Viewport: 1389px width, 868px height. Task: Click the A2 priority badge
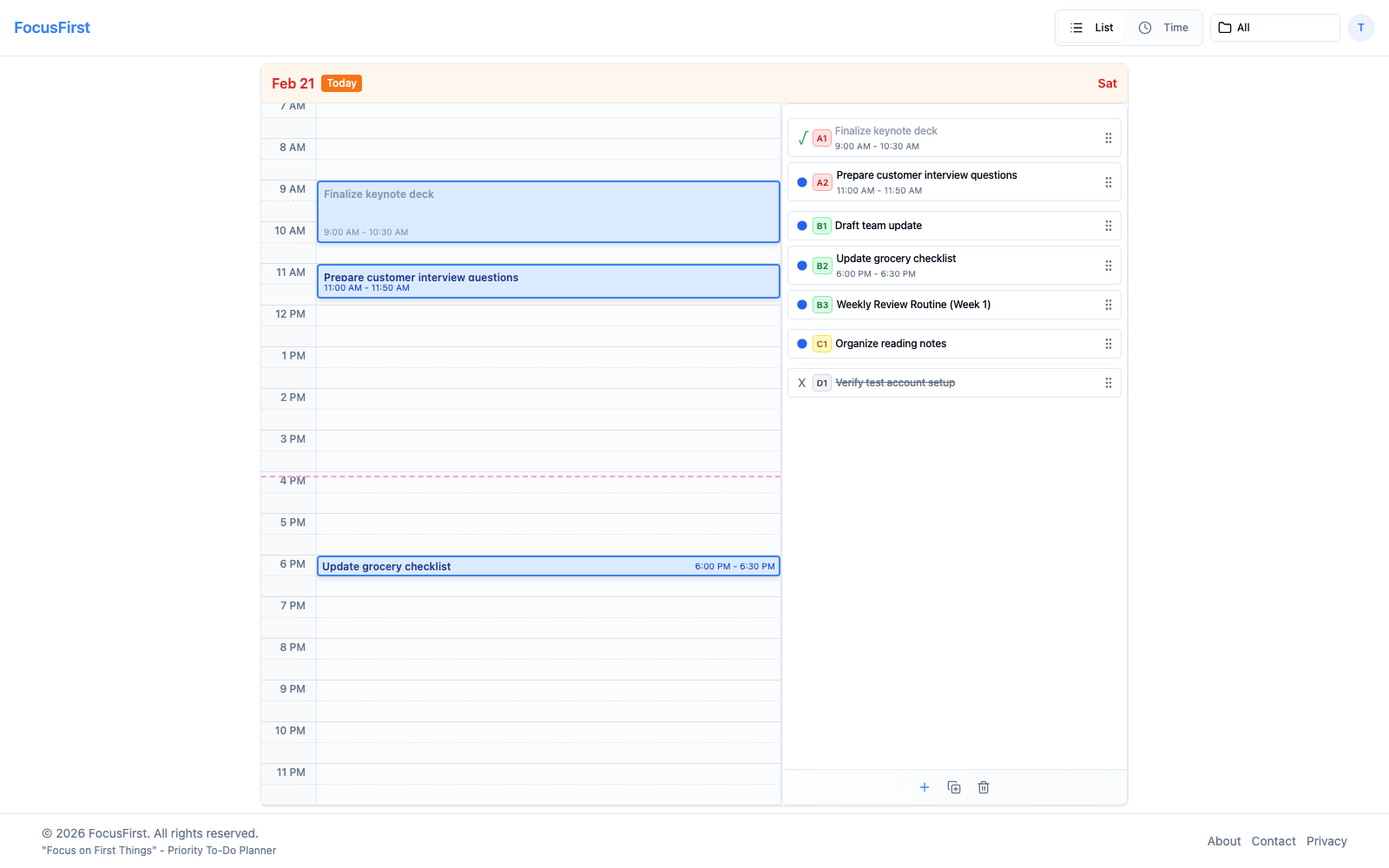click(822, 182)
